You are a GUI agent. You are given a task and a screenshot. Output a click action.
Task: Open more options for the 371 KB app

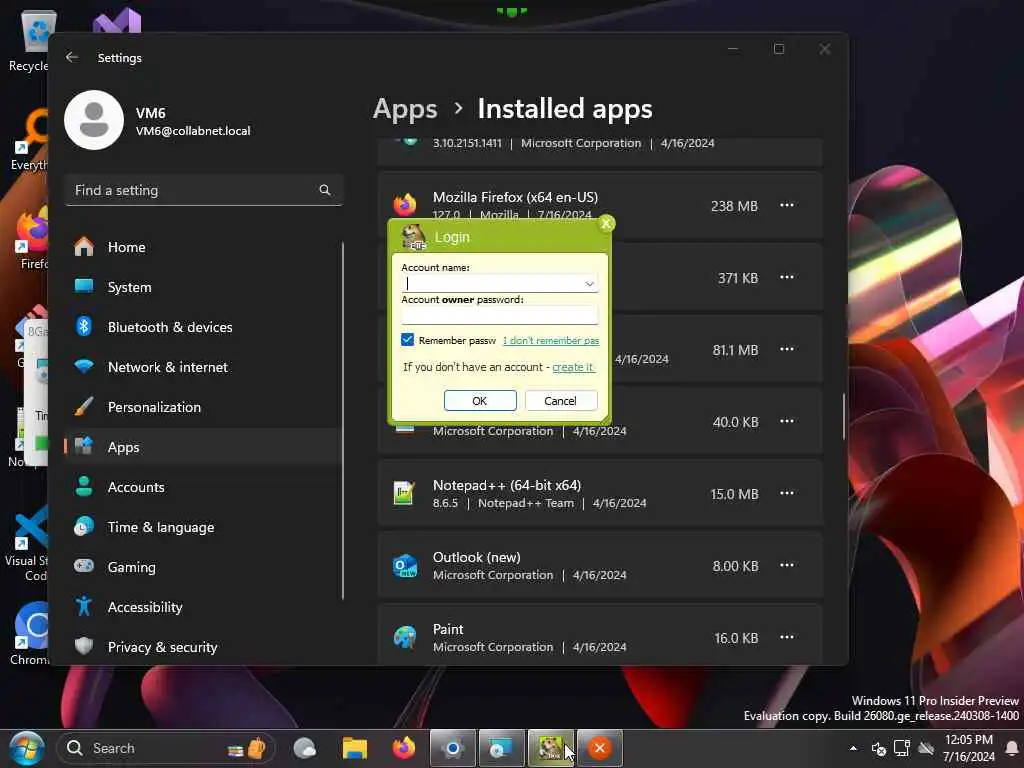click(787, 278)
